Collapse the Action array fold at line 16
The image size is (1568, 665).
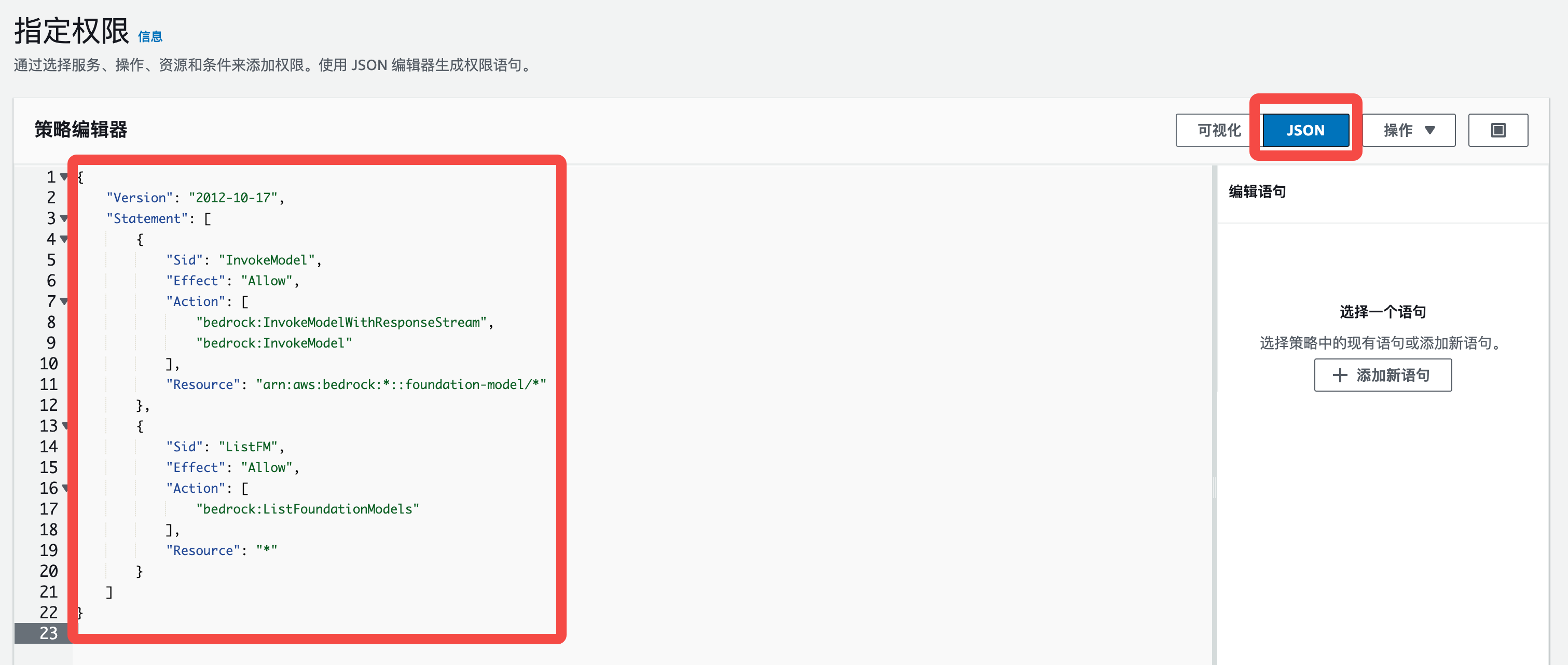pos(64,488)
